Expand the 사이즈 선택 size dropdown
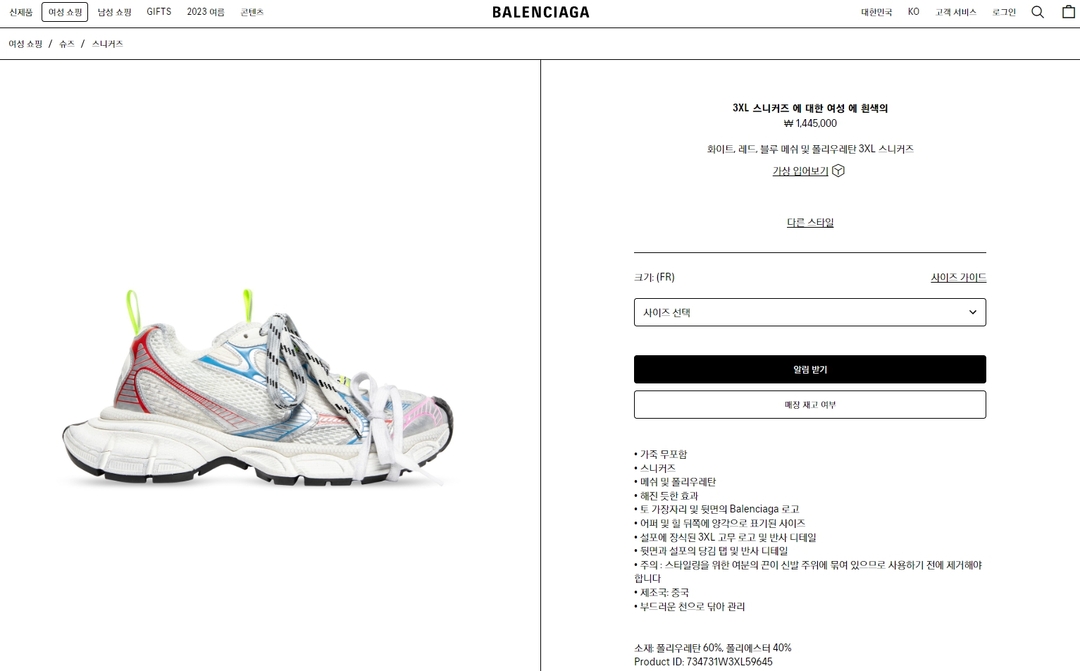 (x=810, y=312)
